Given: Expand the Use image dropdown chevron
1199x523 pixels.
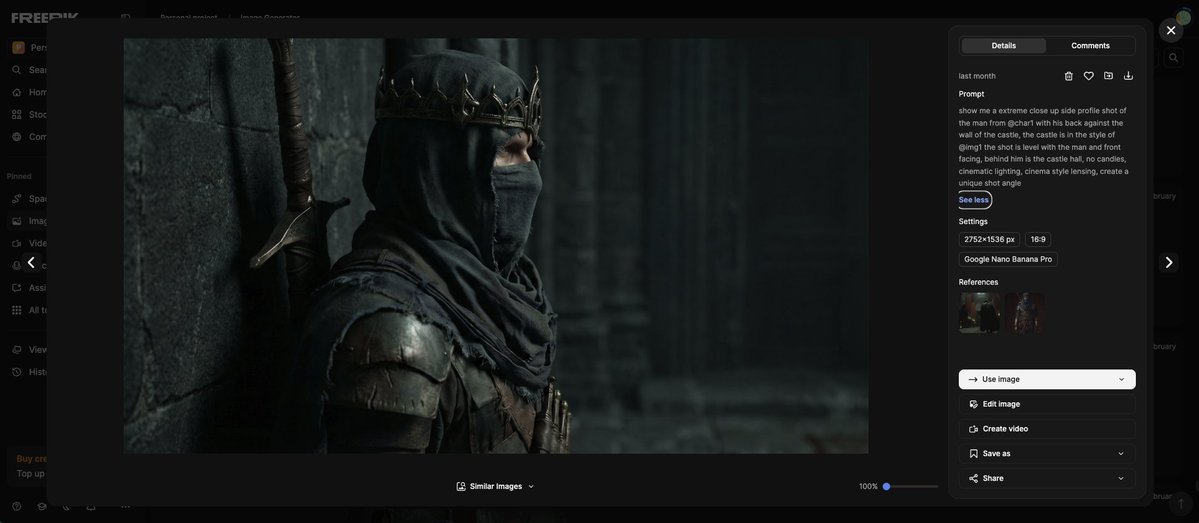Looking at the screenshot, I should coord(1121,379).
